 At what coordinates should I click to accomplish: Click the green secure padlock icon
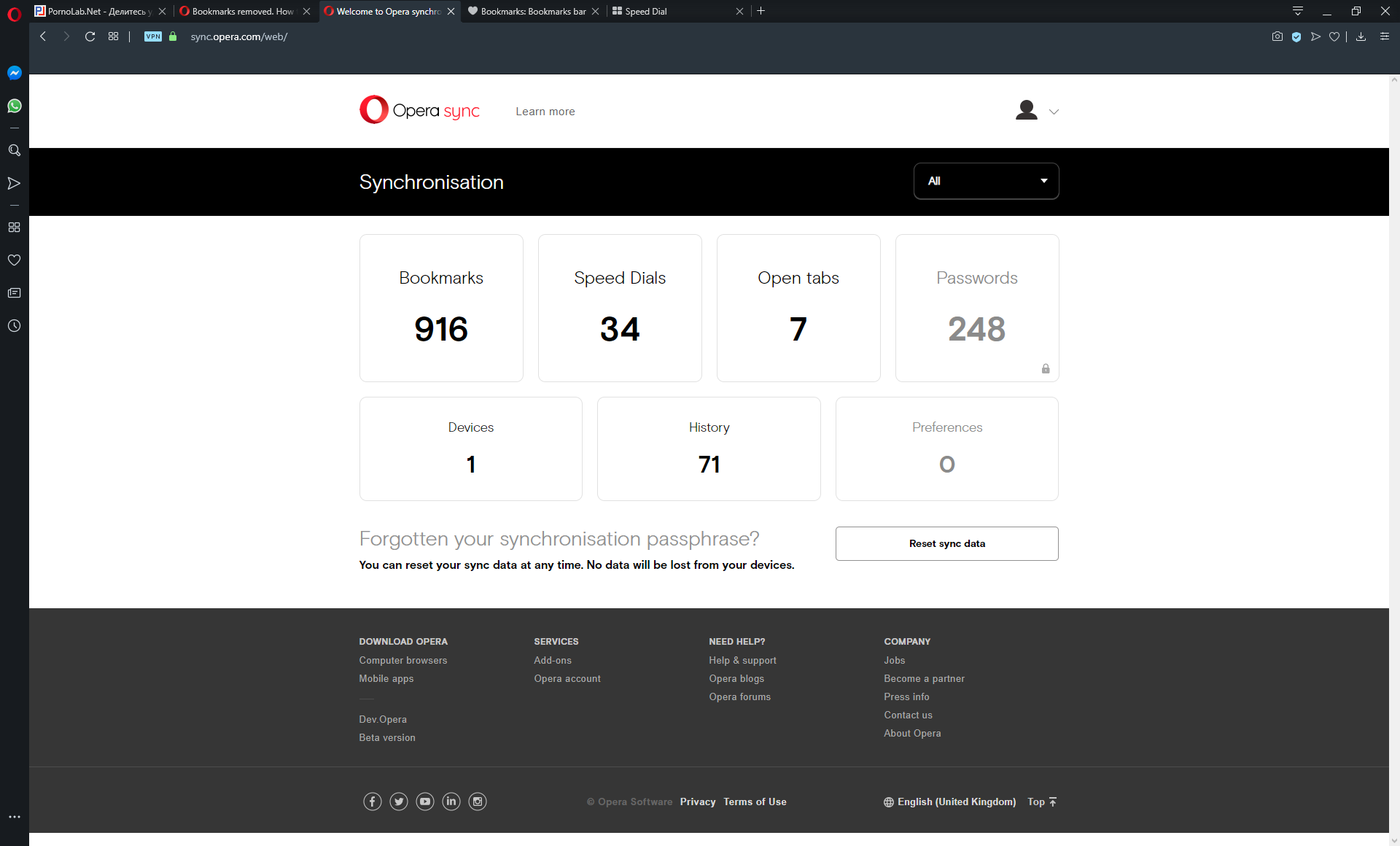(173, 36)
